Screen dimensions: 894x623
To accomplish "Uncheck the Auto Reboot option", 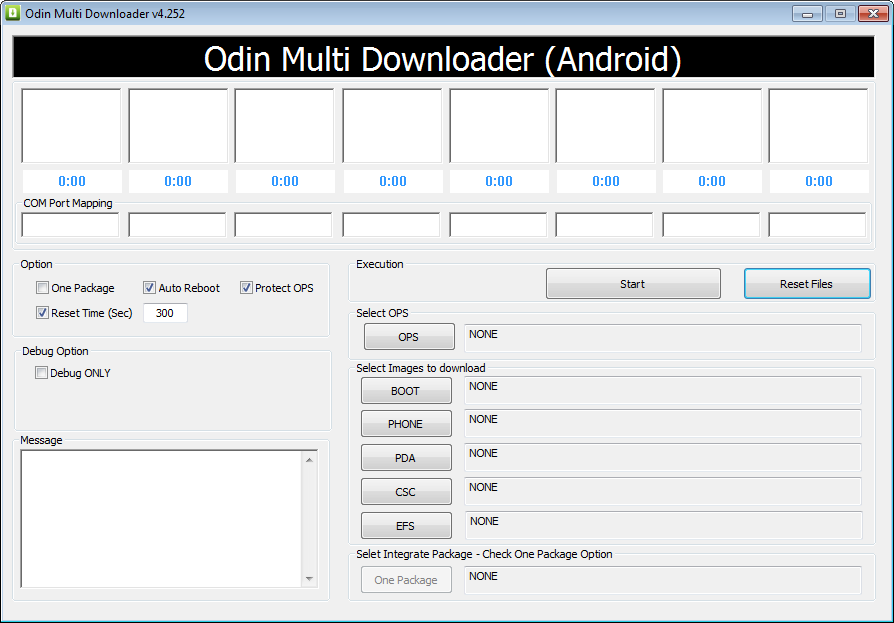I will 150,288.
